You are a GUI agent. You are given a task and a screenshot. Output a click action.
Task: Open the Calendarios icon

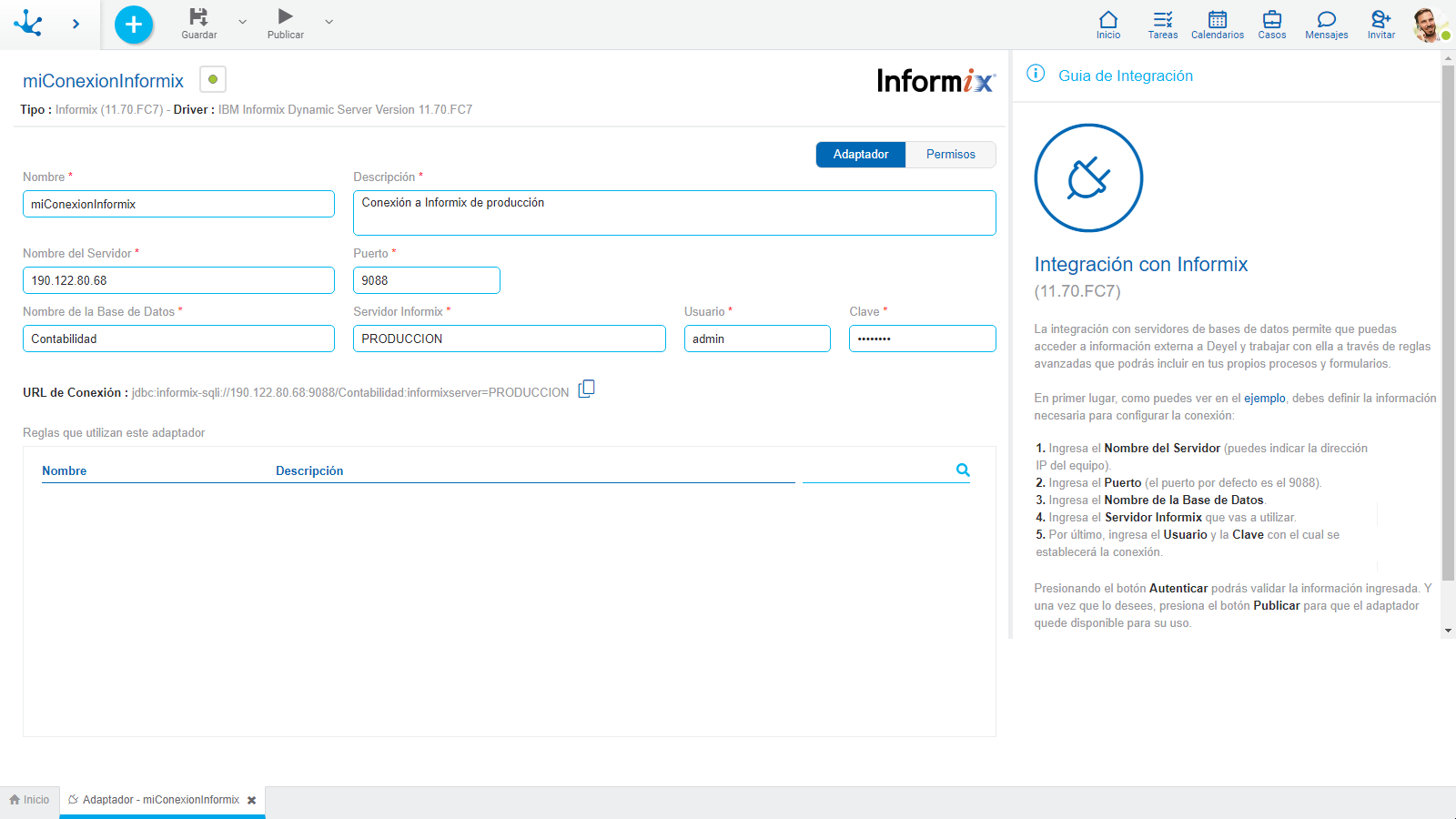1217,25
